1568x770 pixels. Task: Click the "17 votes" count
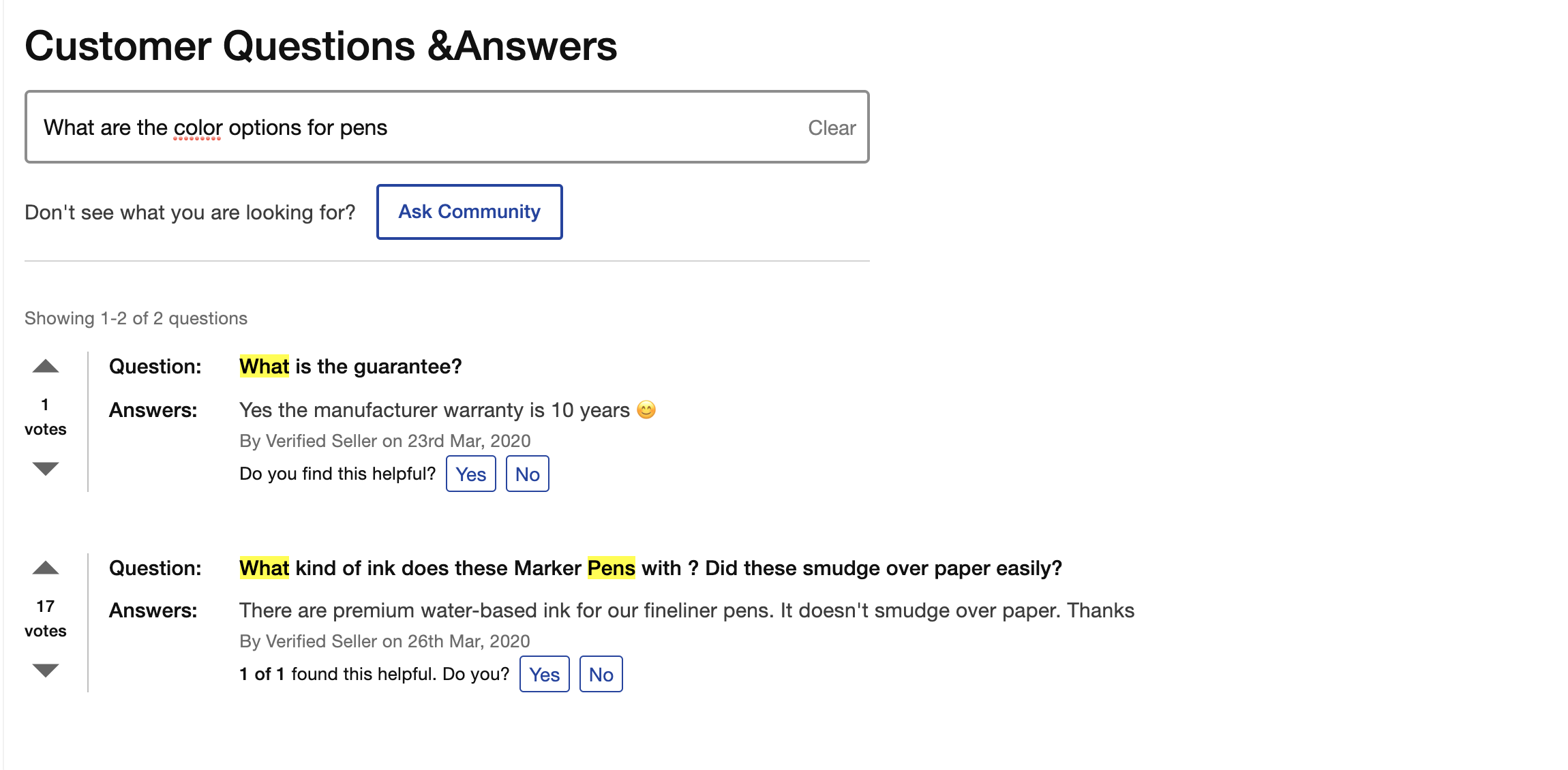coord(46,618)
